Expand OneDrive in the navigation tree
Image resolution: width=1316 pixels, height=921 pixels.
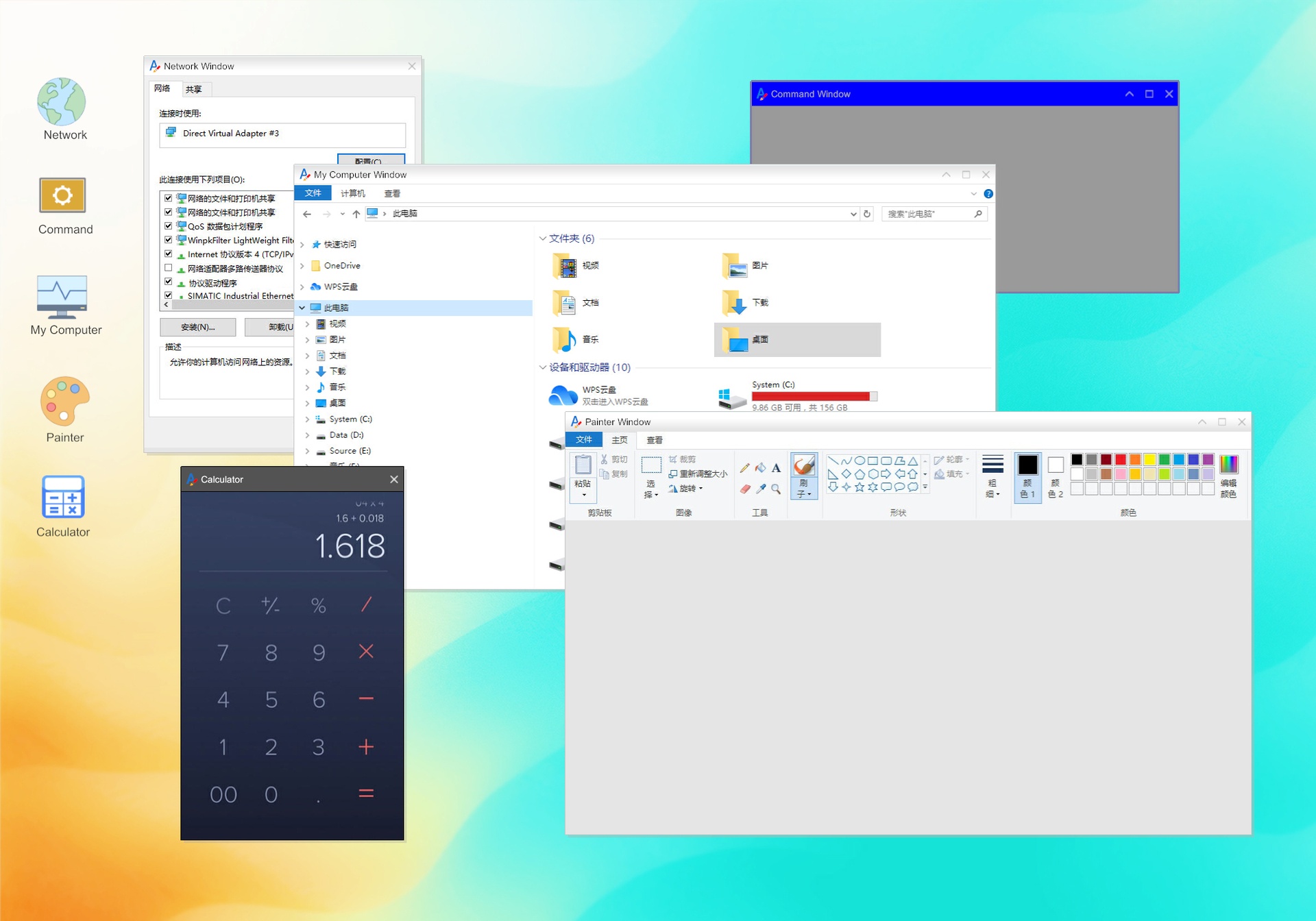302,266
